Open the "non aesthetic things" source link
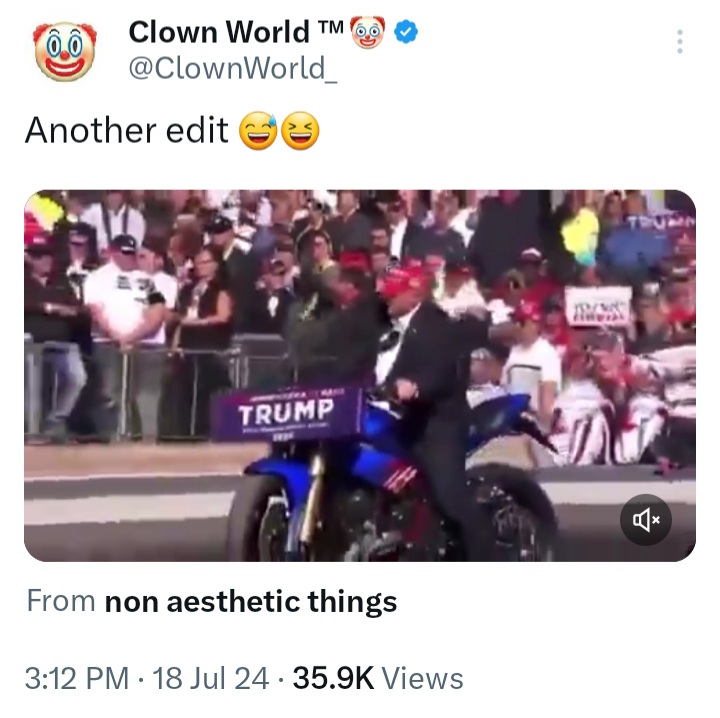720x718 pixels. click(x=251, y=602)
